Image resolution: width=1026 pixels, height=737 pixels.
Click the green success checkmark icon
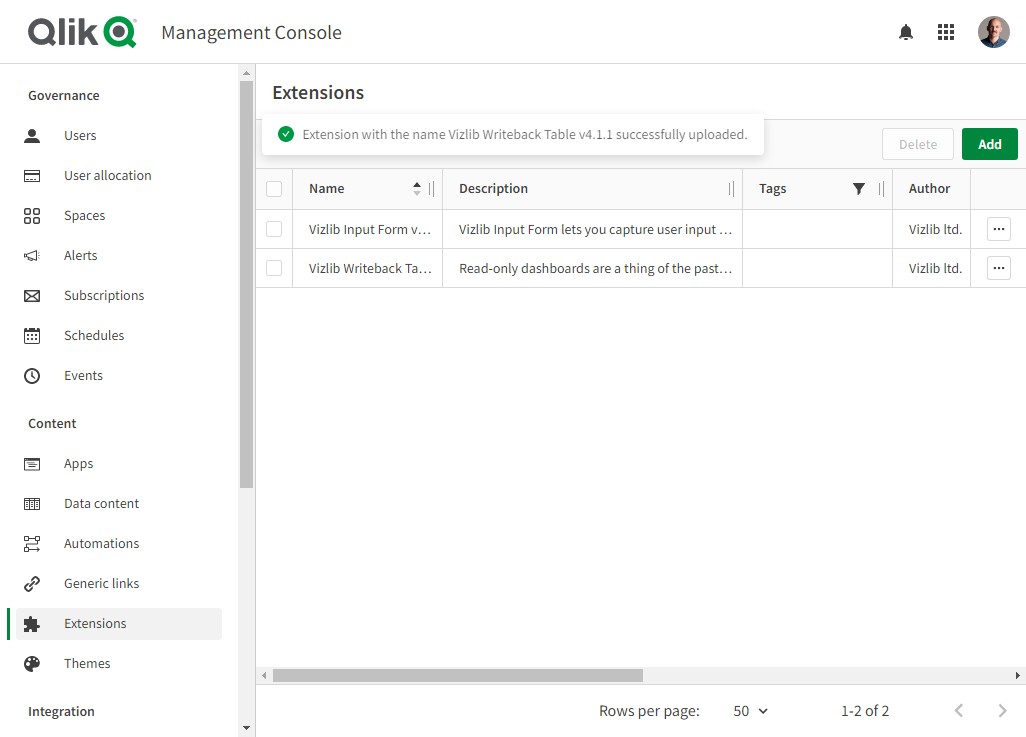coord(286,134)
